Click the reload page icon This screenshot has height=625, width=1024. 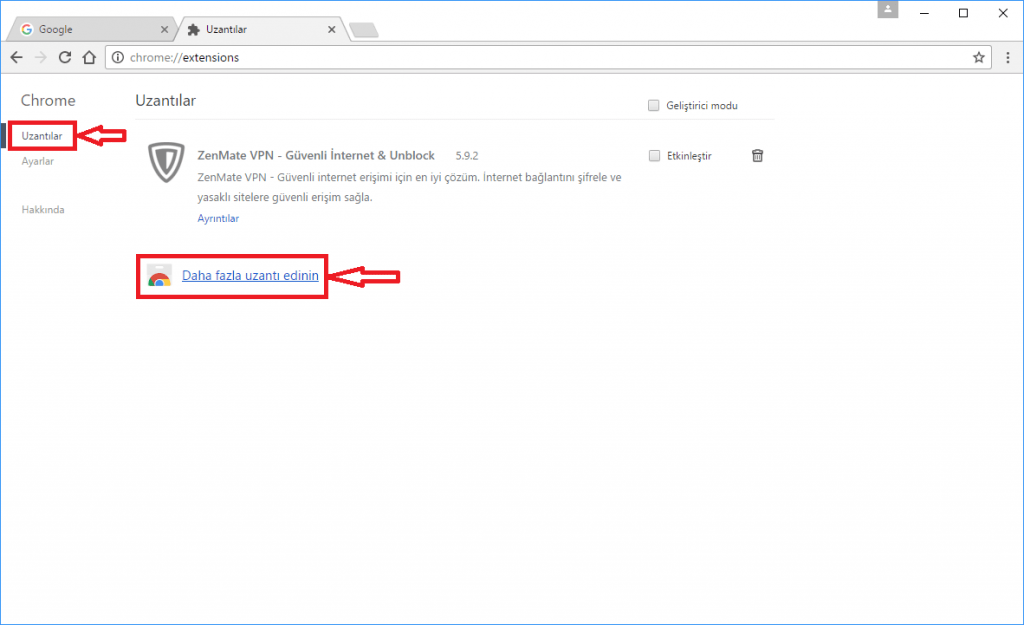(x=64, y=57)
